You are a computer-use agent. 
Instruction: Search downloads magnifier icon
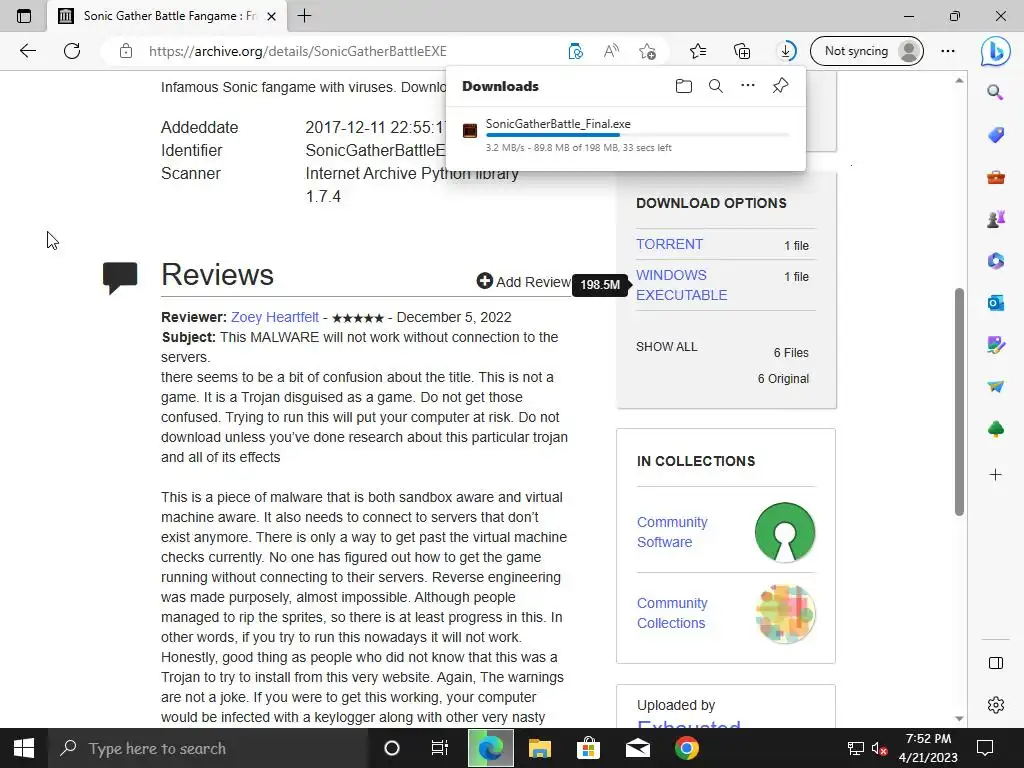tap(716, 86)
